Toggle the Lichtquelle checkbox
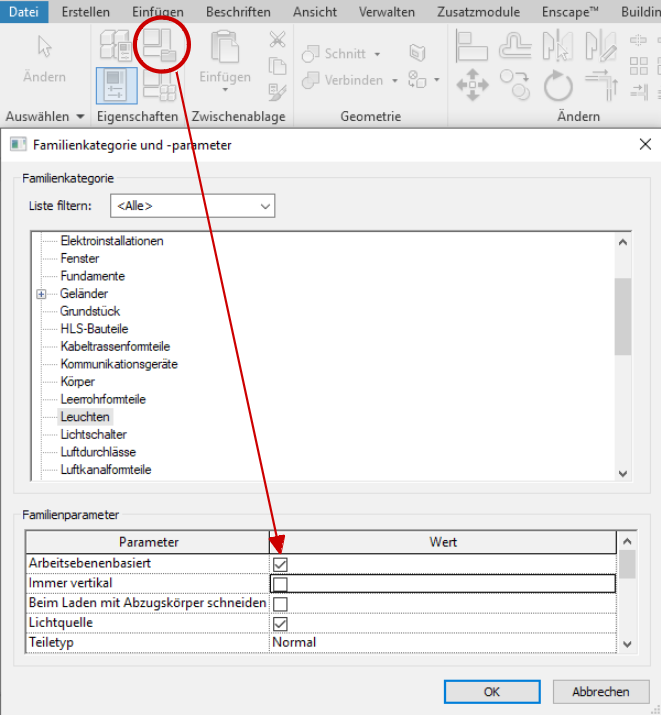Screen dimensions: 661x715 click(281, 623)
